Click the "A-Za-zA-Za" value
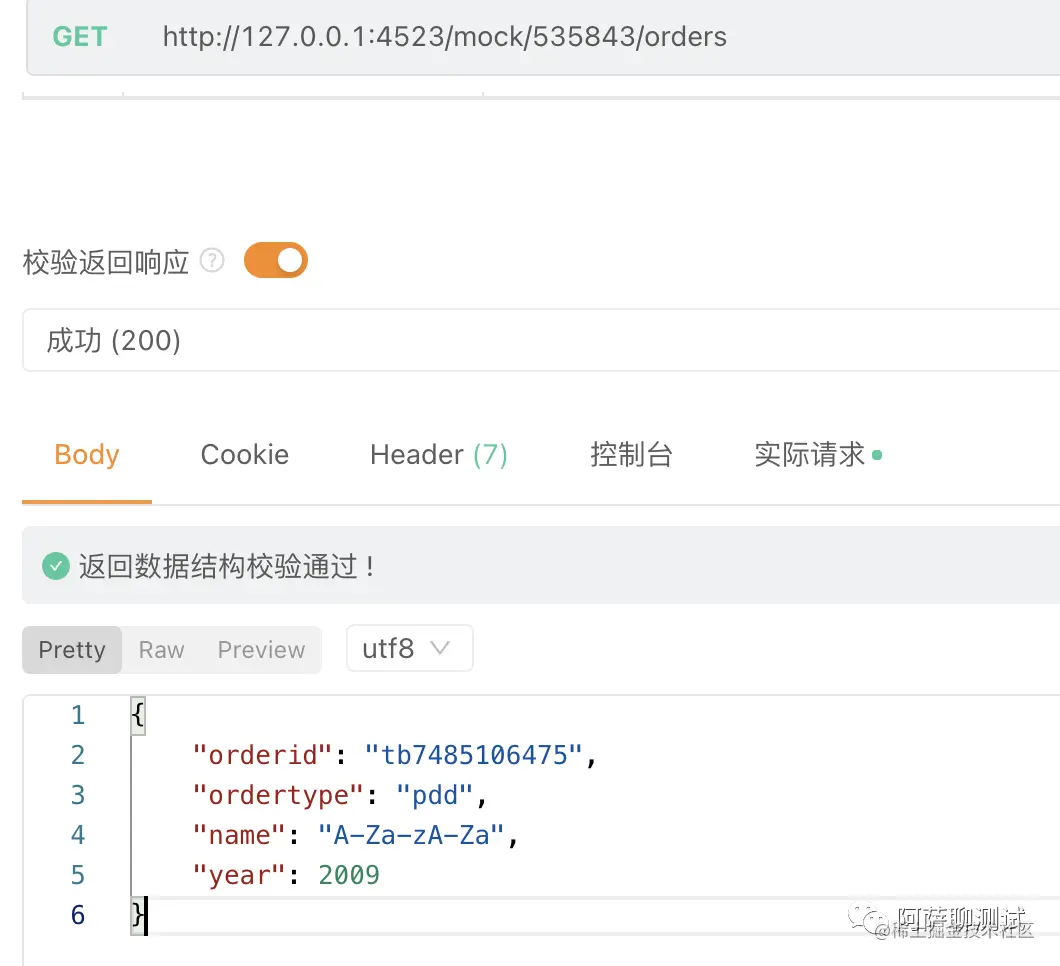The width and height of the screenshot is (1060, 966). pyautogui.click(x=411, y=835)
